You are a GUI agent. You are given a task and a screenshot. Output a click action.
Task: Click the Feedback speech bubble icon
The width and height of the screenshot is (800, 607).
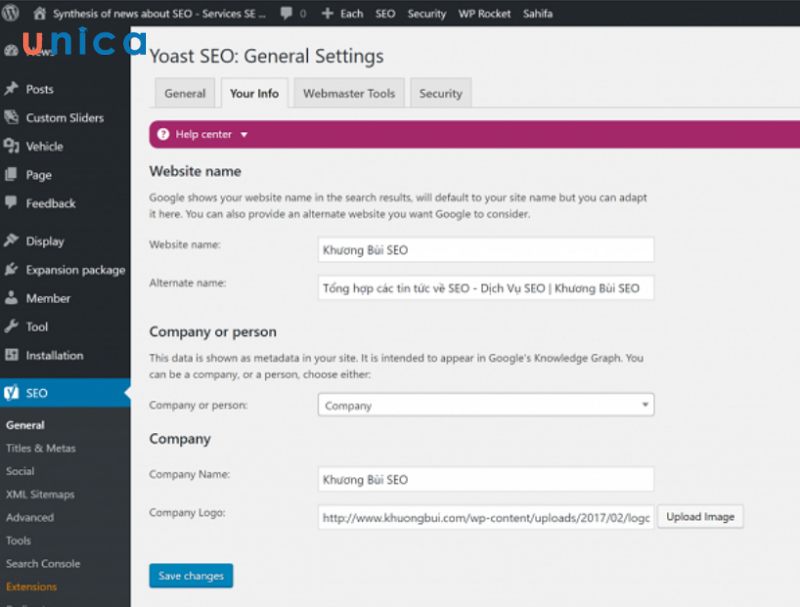(x=11, y=203)
